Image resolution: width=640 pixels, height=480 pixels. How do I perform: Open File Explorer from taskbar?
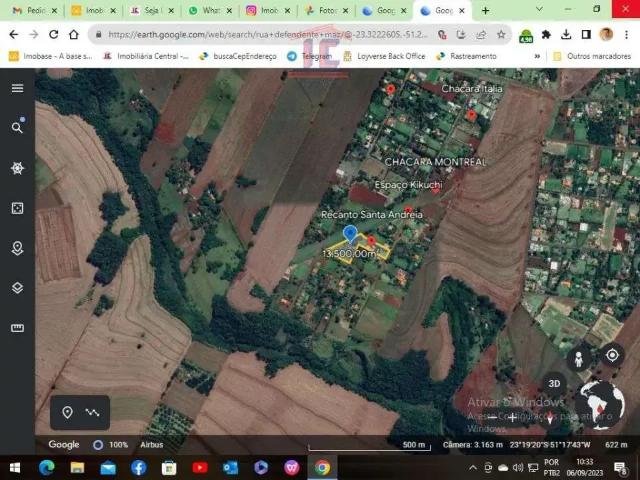point(77,468)
